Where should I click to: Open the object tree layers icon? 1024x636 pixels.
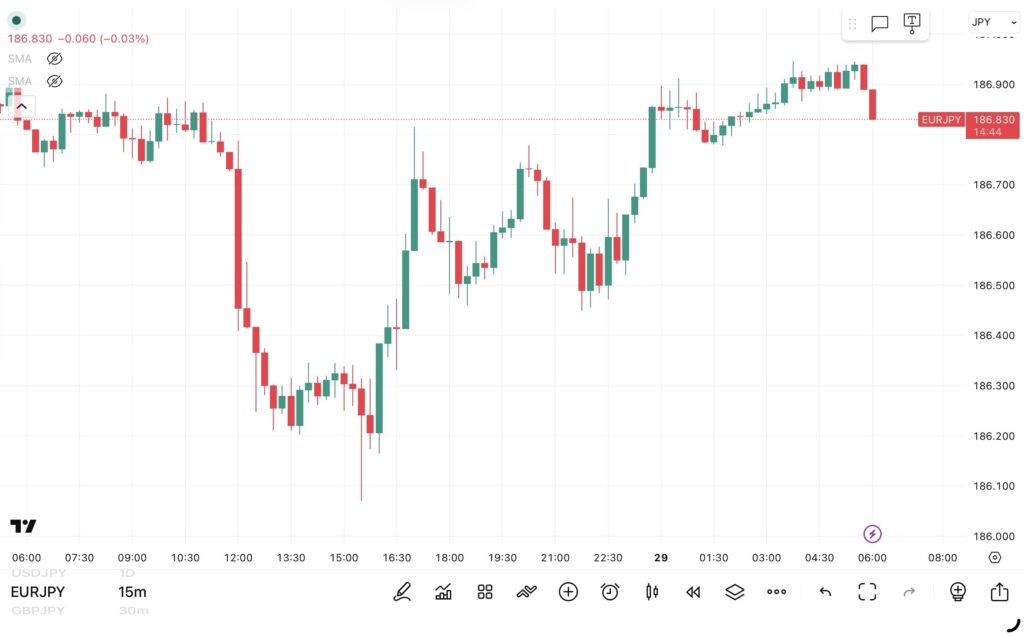(x=735, y=592)
